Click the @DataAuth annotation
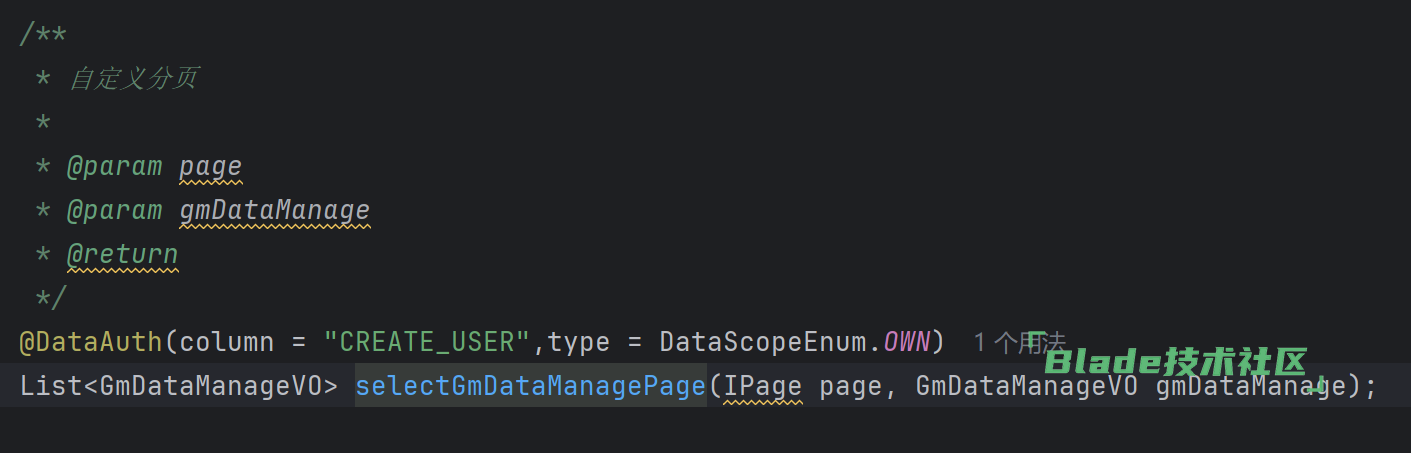The height and width of the screenshot is (453, 1411). (90, 342)
